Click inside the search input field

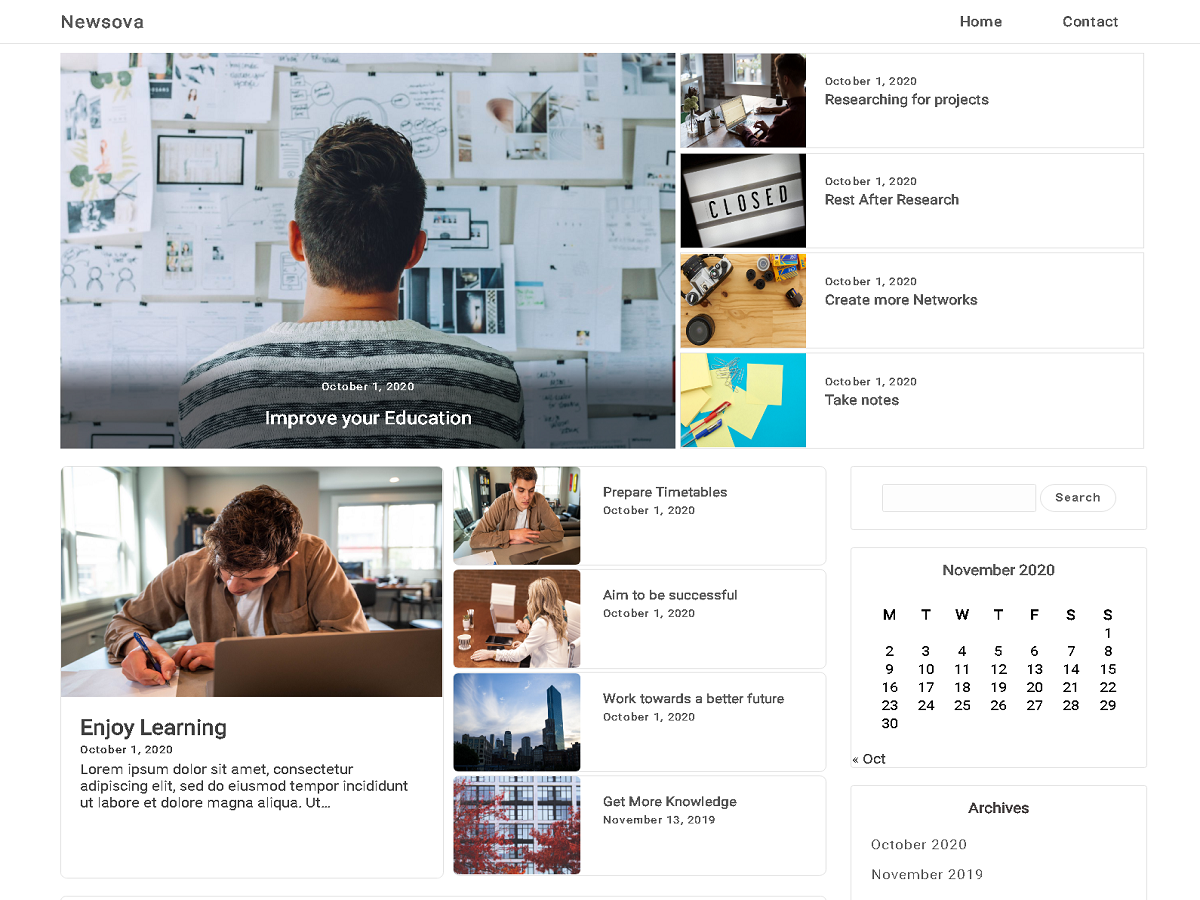[x=958, y=497]
